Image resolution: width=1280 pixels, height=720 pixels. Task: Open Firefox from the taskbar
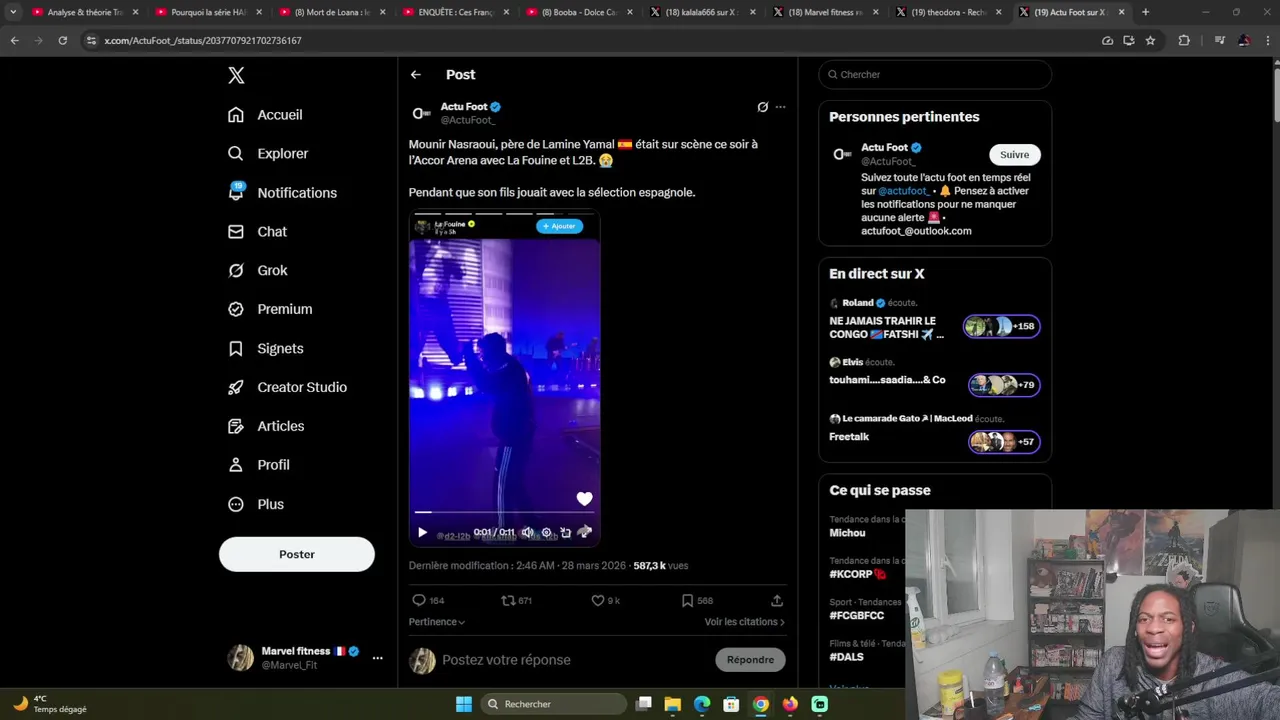[x=790, y=704]
